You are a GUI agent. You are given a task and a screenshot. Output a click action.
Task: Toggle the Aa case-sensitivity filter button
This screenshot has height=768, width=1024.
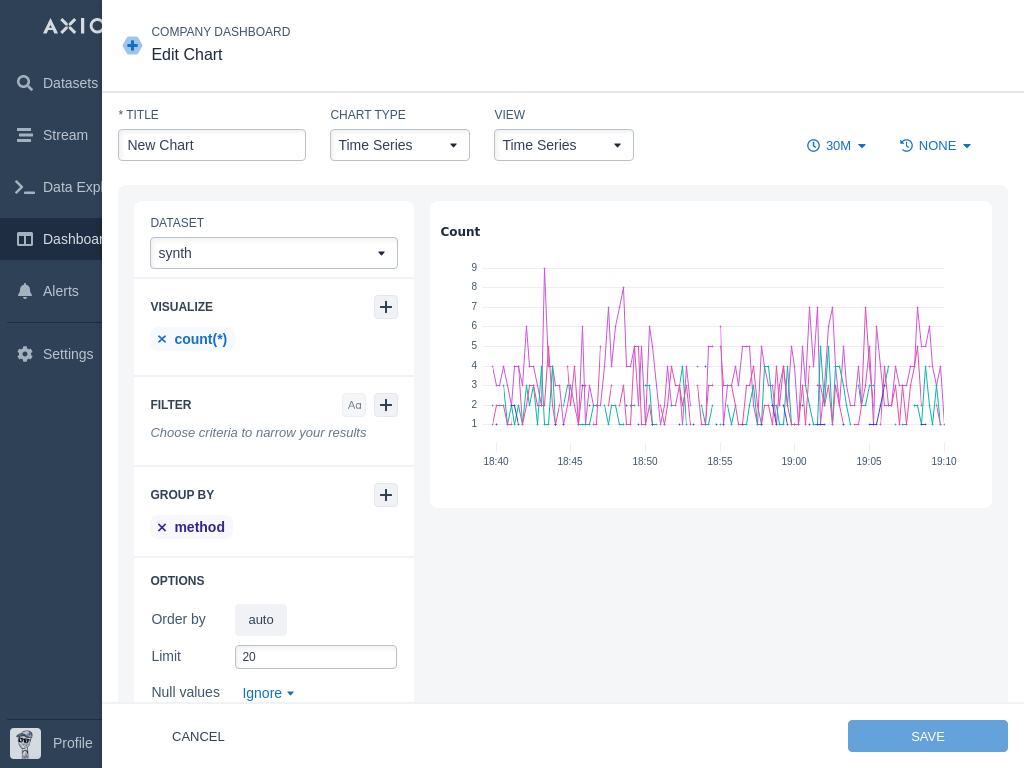click(354, 405)
